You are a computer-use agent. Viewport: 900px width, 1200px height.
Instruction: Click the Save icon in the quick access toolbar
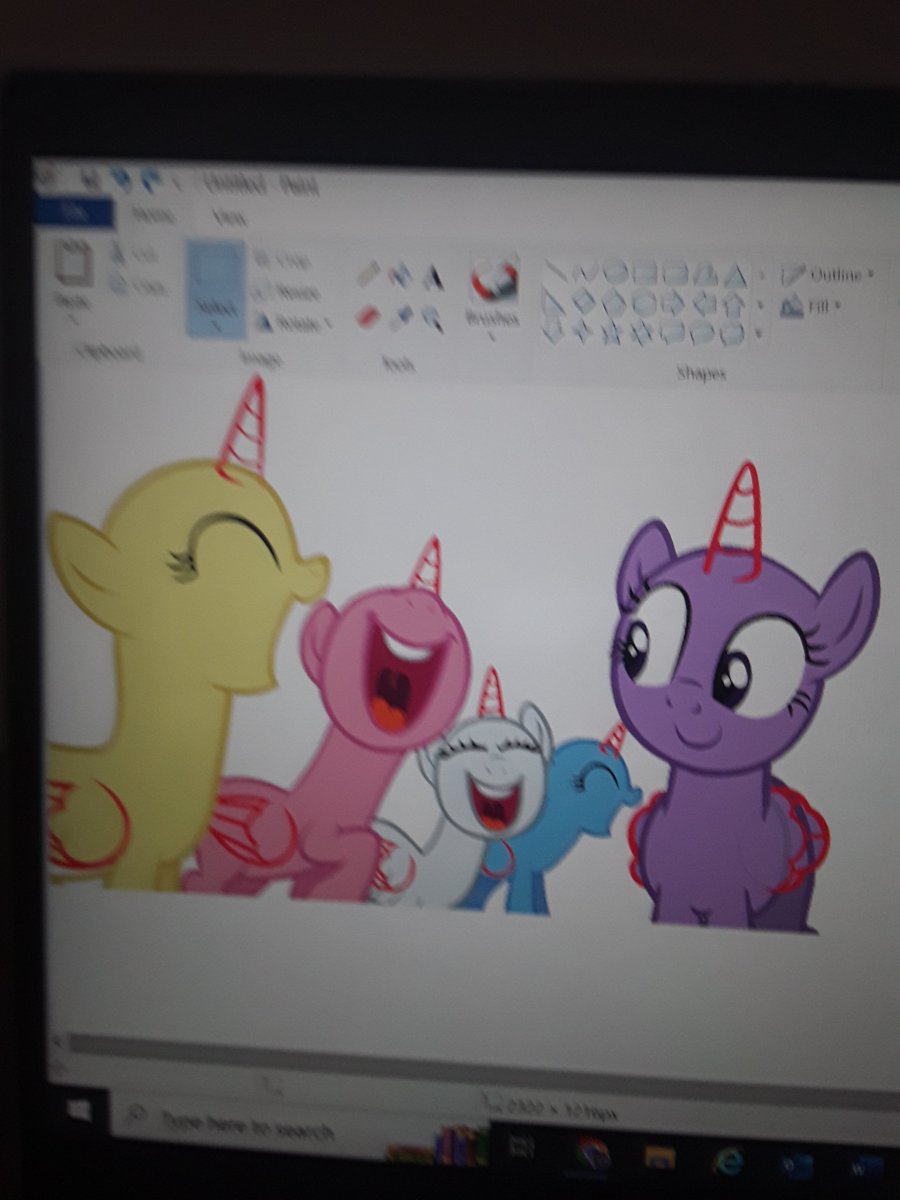click(90, 181)
